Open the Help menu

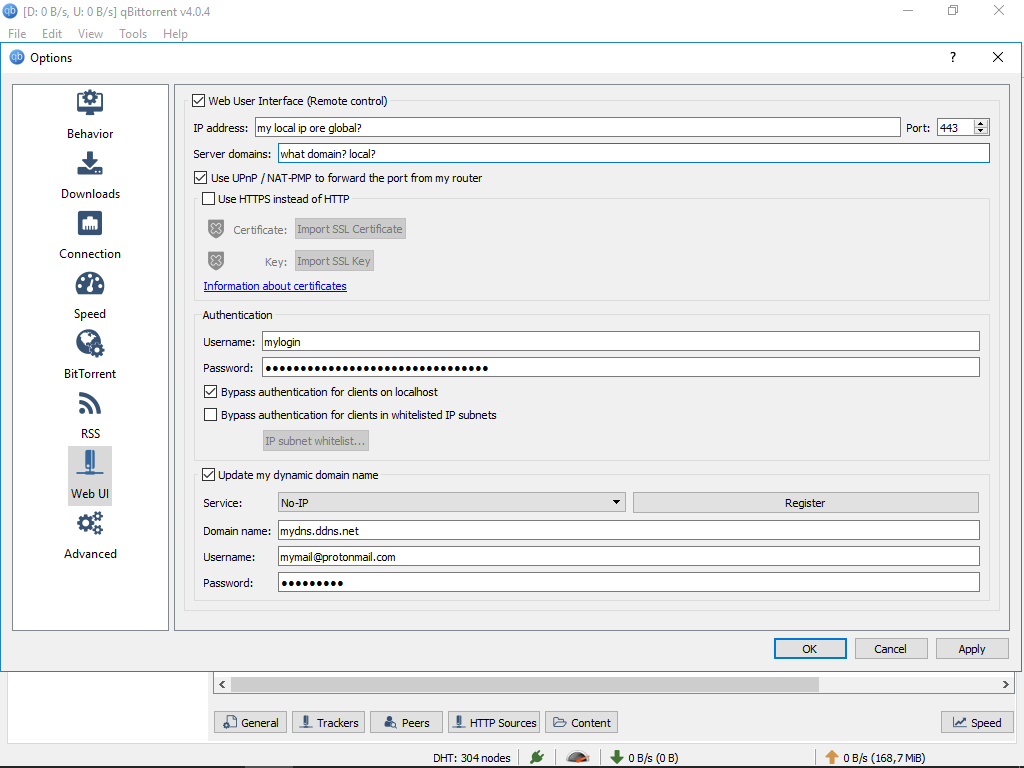coord(175,33)
